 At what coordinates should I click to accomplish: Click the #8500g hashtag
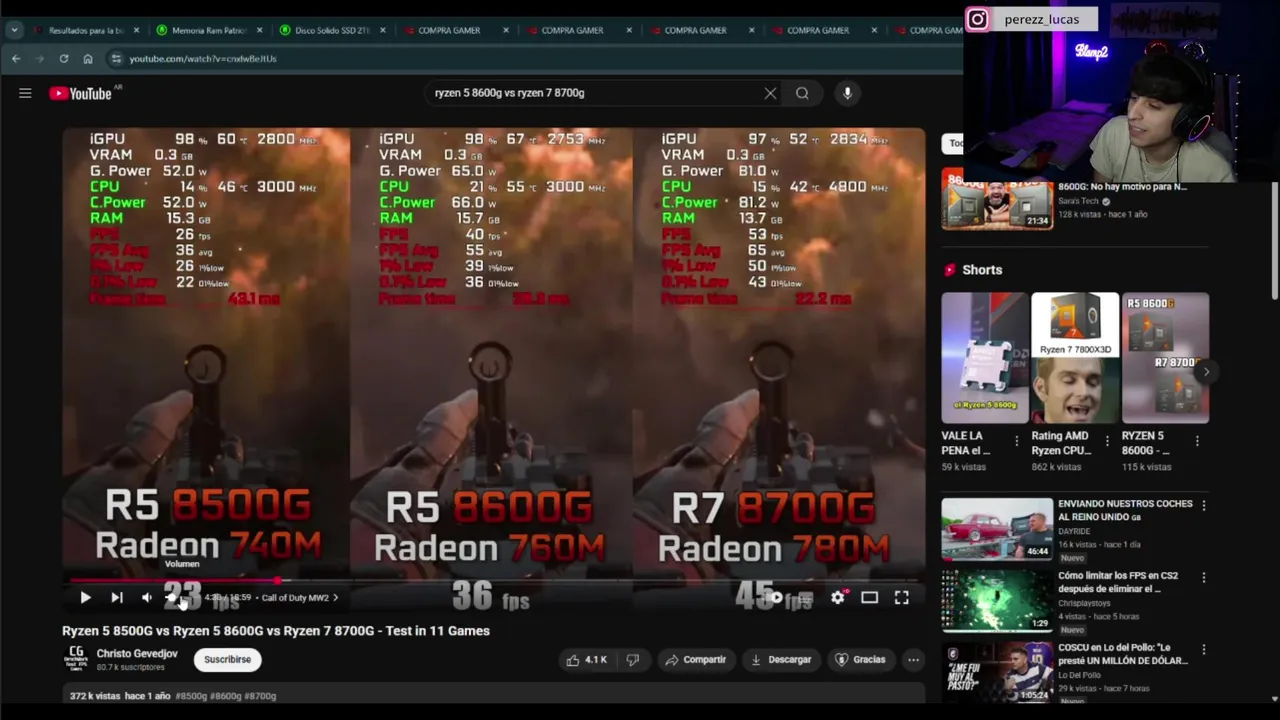coord(191,696)
